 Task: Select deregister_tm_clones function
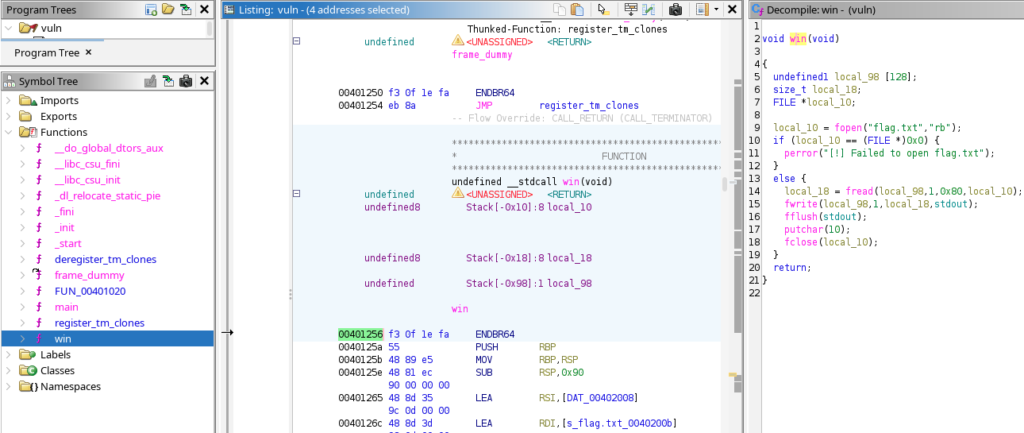(x=105, y=259)
